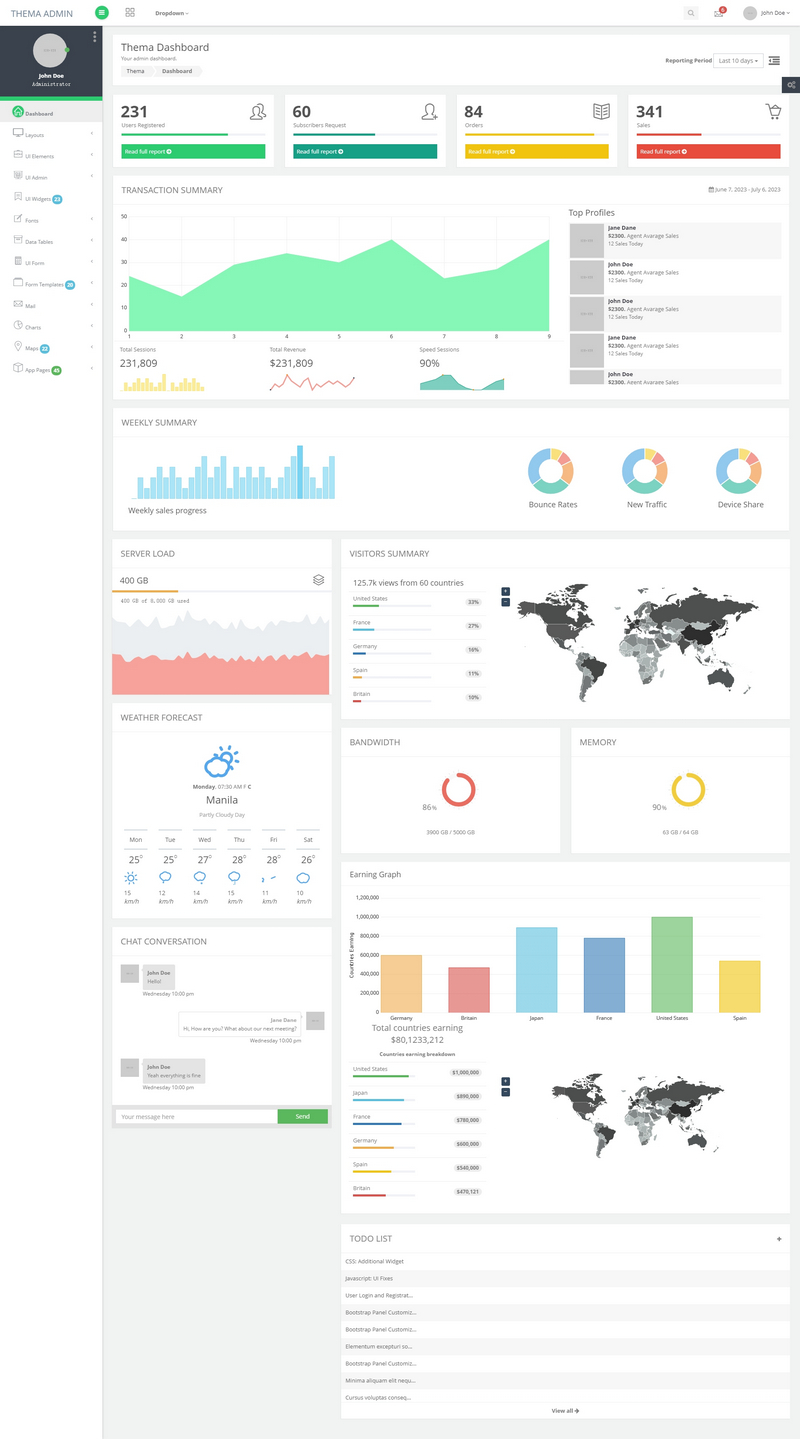Viewport: 800px width, 1439px height.
Task: Open the three-dot menu on profile card
Action: [95, 37]
